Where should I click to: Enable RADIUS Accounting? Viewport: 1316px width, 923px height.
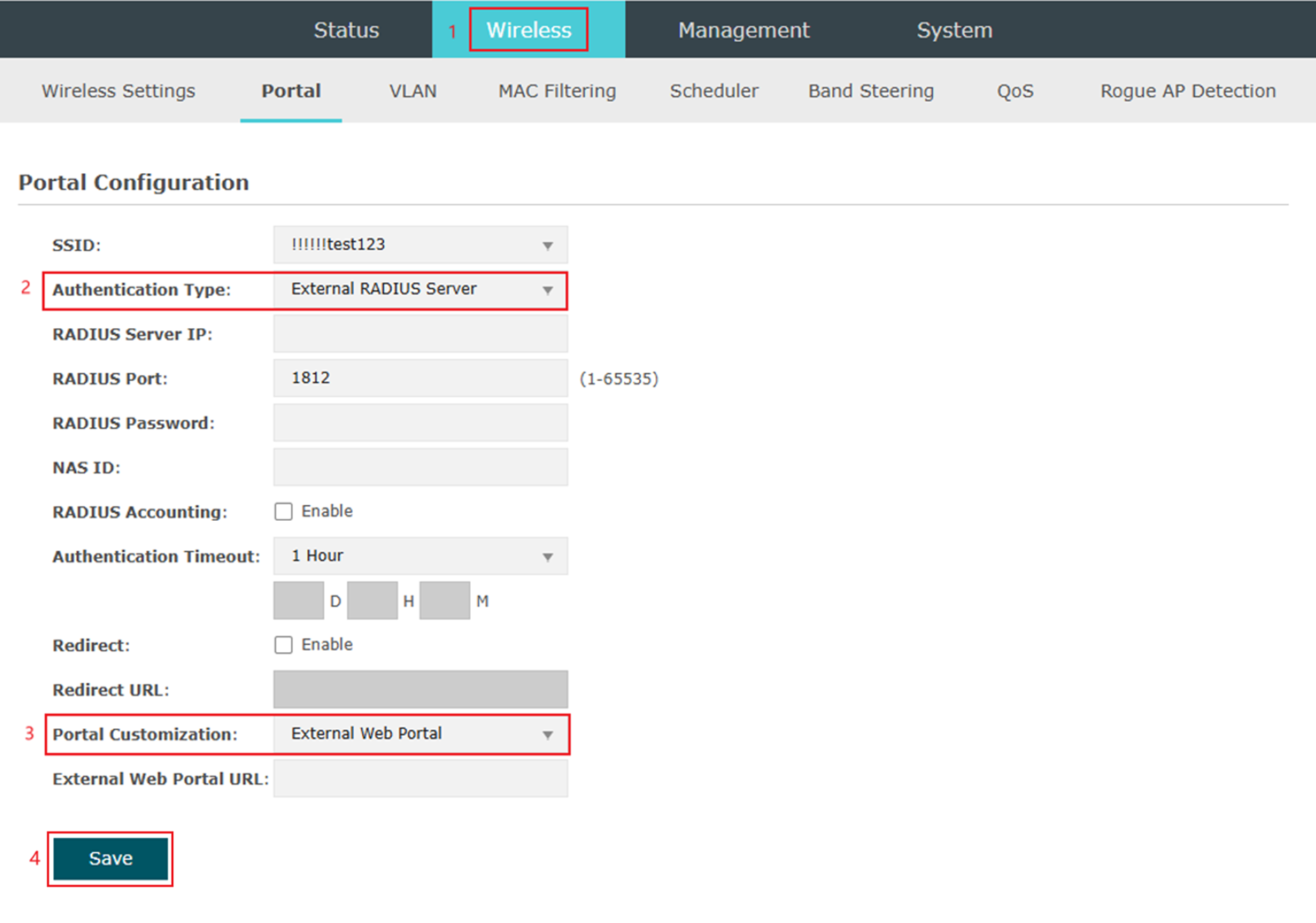[284, 511]
